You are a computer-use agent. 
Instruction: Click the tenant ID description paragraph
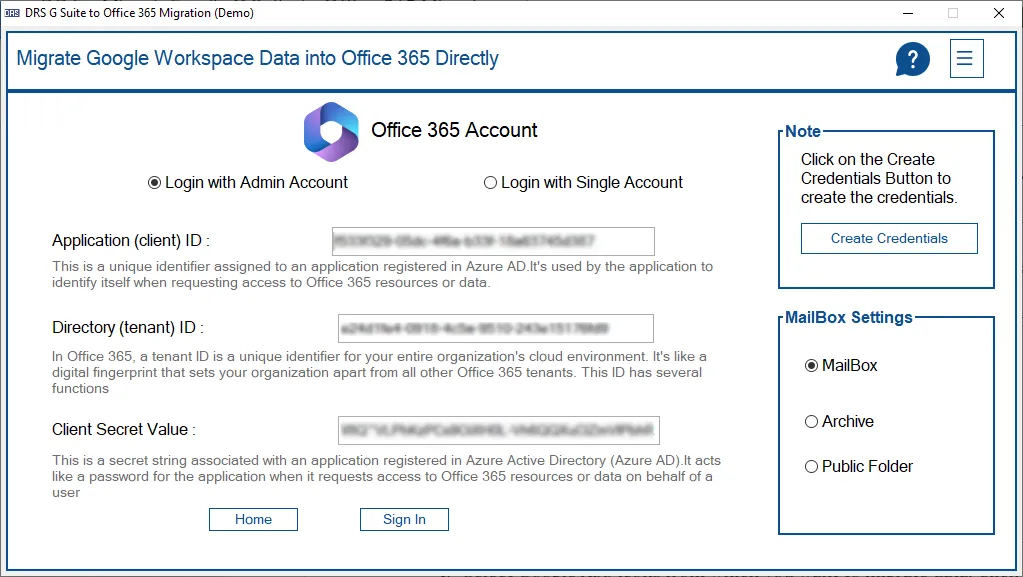coord(379,373)
